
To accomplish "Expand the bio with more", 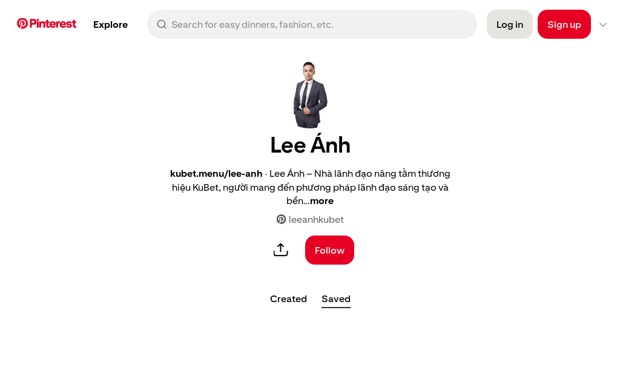I will click(322, 201).
